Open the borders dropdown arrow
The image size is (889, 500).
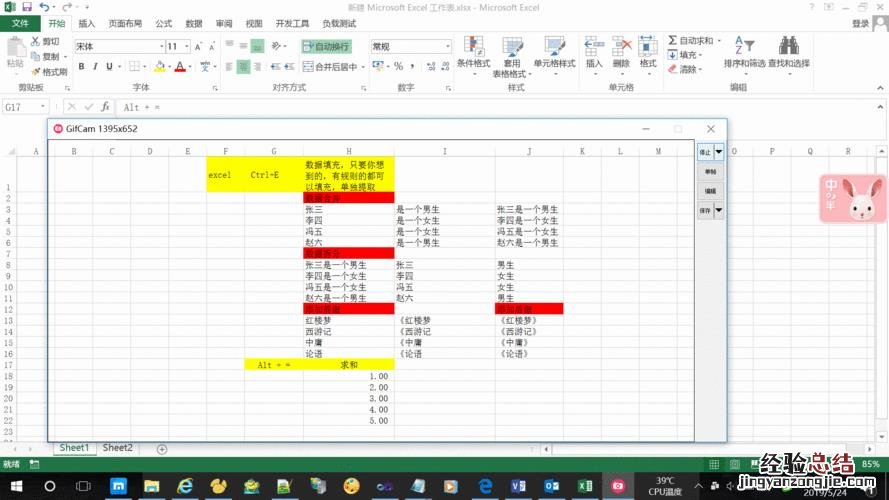[x=145, y=67]
